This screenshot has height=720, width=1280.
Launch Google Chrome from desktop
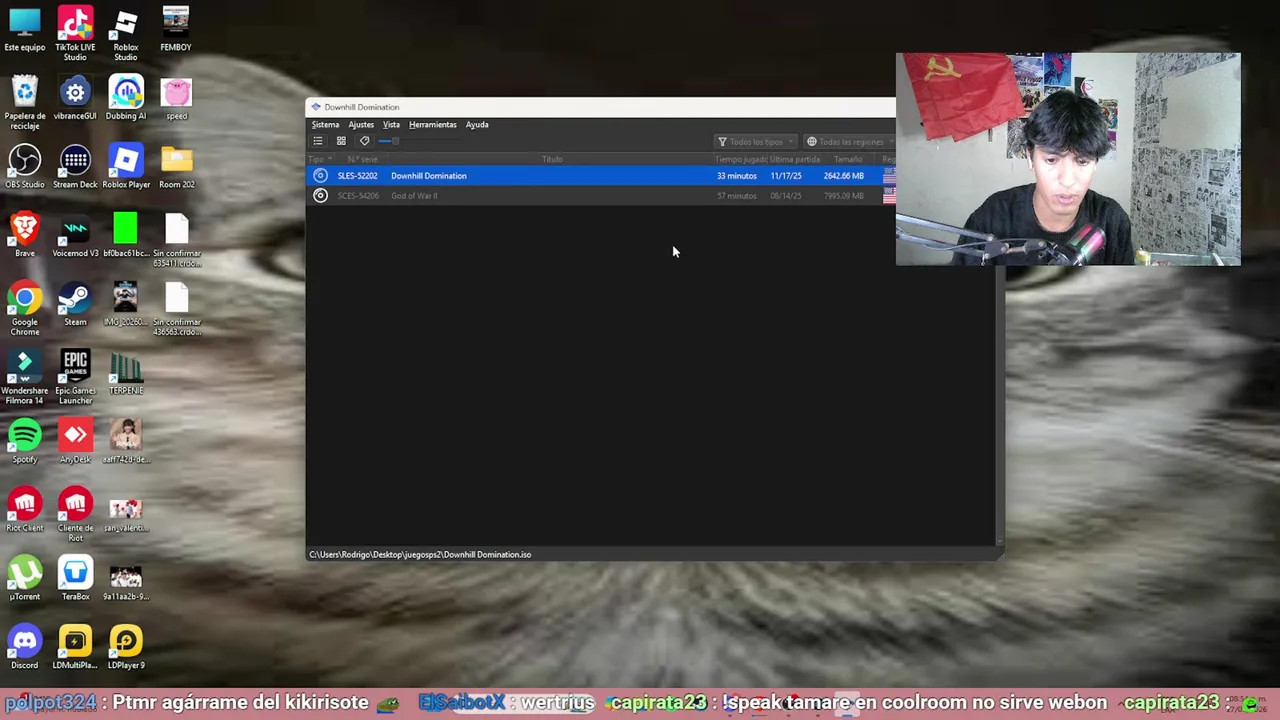[x=25, y=309]
